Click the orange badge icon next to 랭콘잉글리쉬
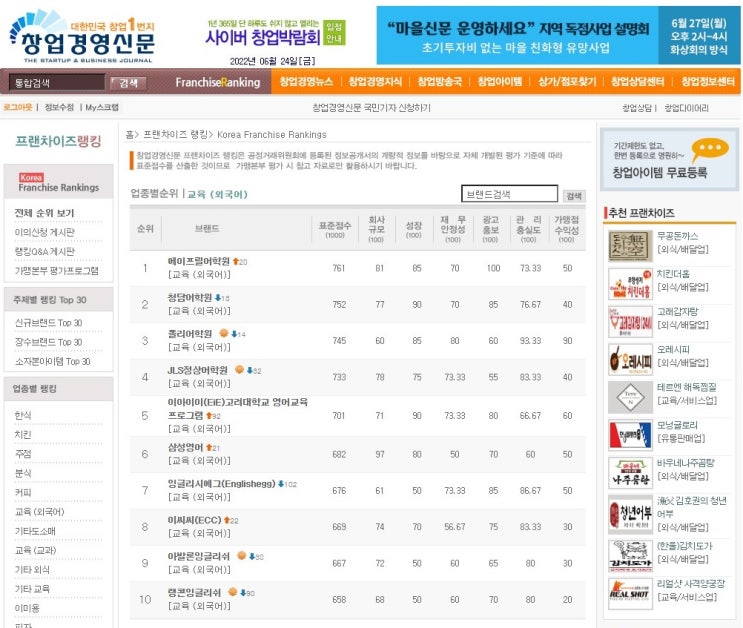This screenshot has height=628, width=743. 233,592
